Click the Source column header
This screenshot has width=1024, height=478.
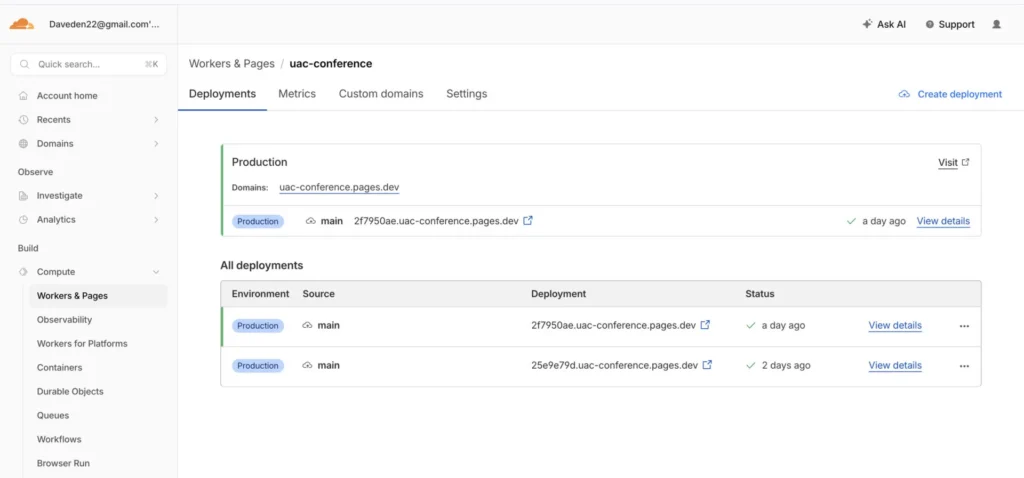coord(319,294)
